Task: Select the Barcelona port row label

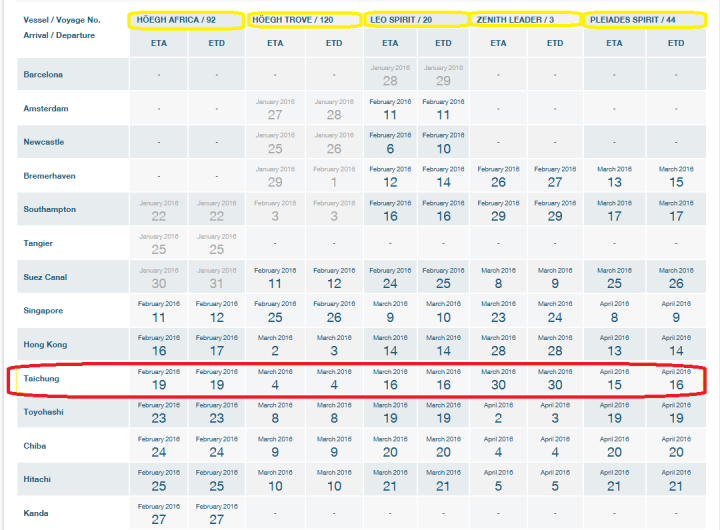Action: [x=43, y=74]
